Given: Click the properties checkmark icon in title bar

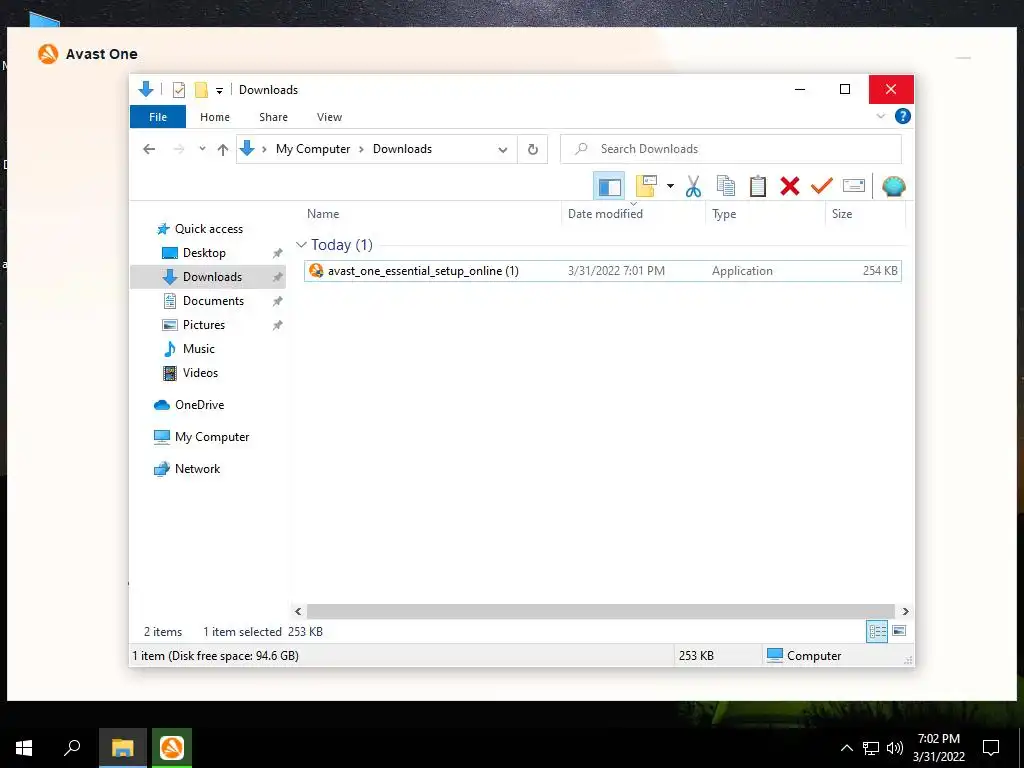Looking at the screenshot, I should pyautogui.click(x=178, y=89).
